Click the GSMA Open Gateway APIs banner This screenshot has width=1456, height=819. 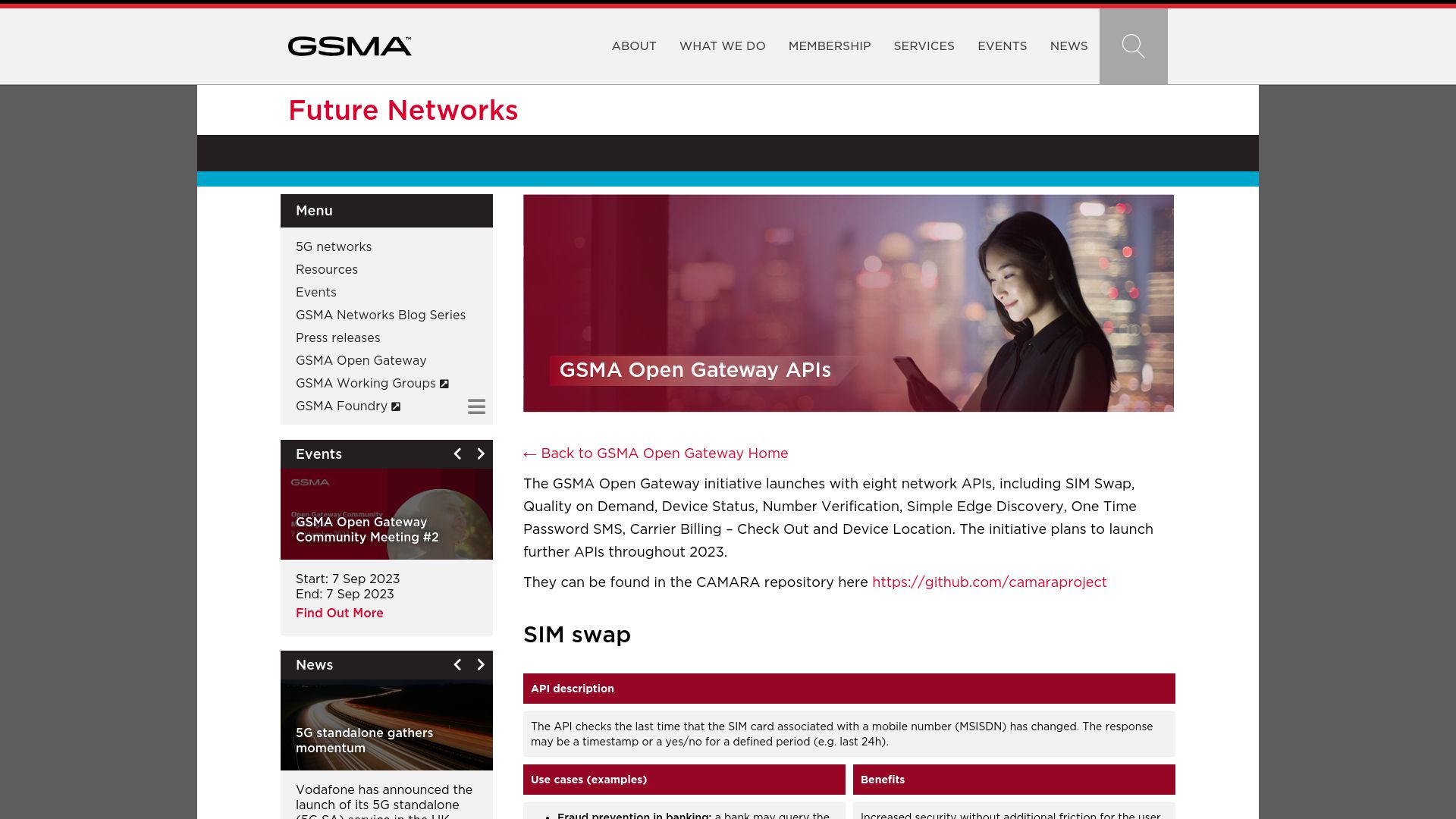click(849, 303)
